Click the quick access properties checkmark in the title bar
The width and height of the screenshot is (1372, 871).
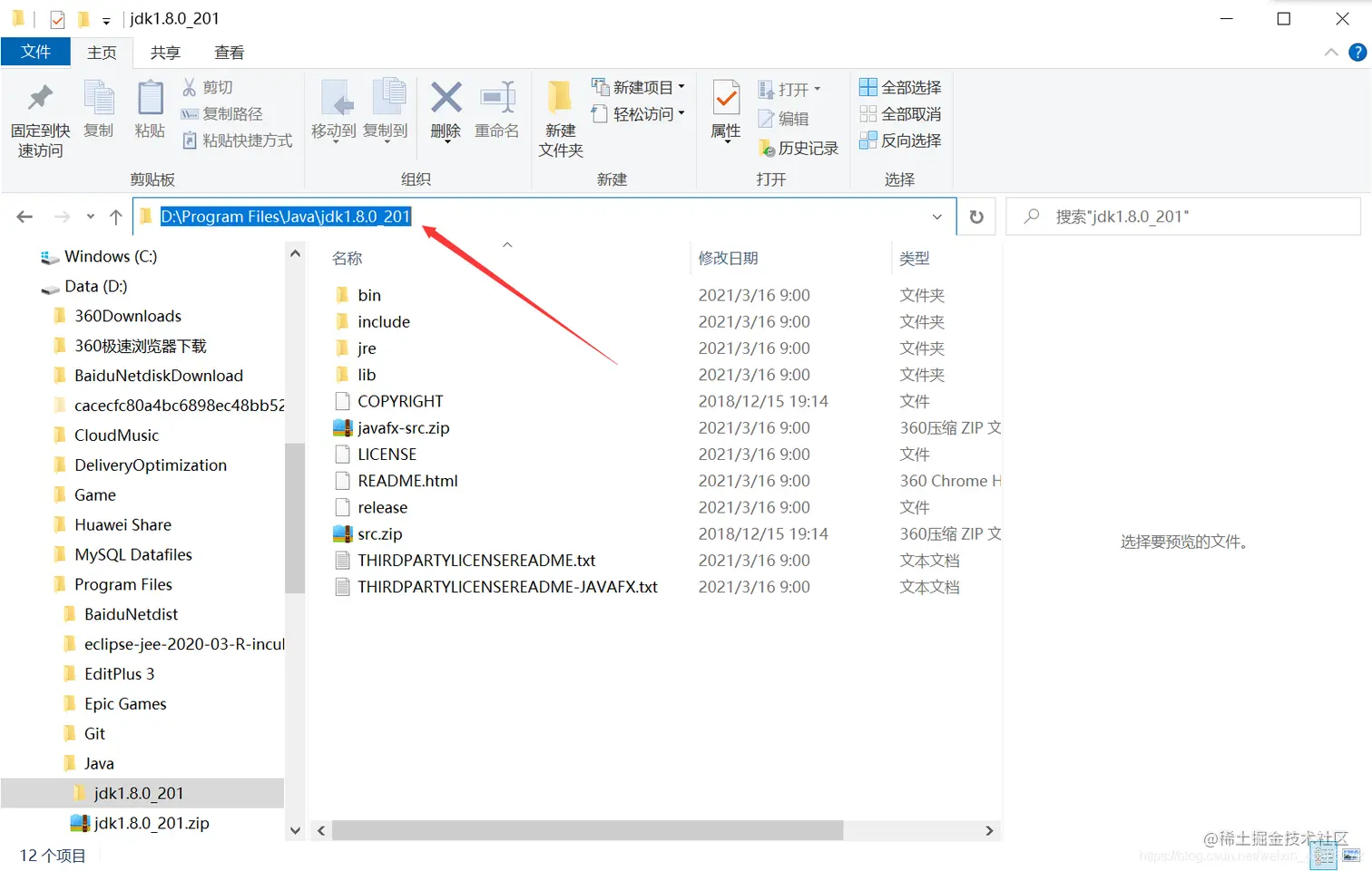(x=57, y=19)
